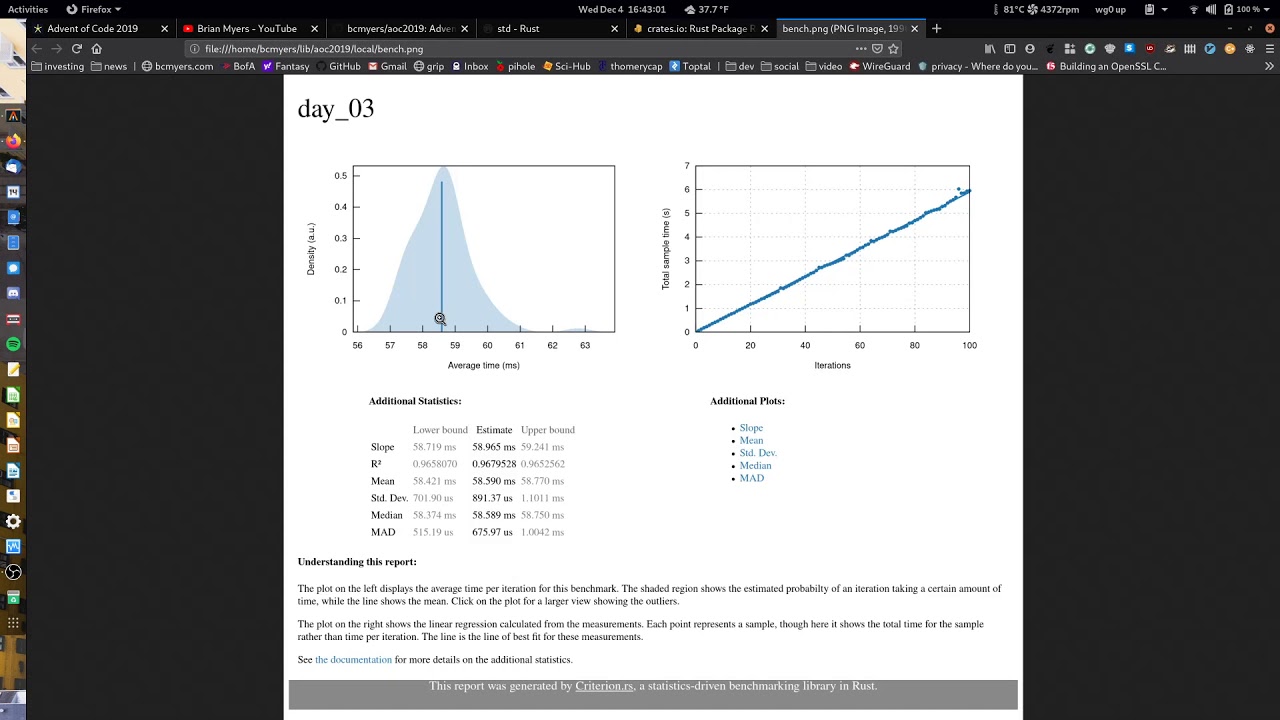Open the system status menu arrow
This screenshot has height=720, width=1280.
click(1269, 9)
